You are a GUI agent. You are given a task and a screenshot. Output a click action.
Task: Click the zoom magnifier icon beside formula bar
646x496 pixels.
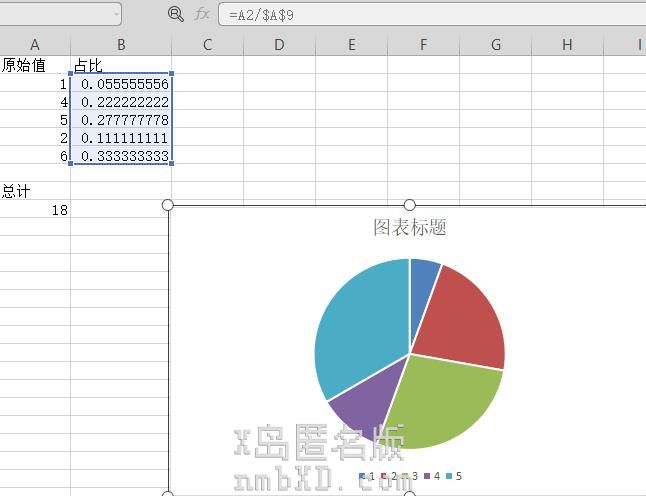point(176,14)
